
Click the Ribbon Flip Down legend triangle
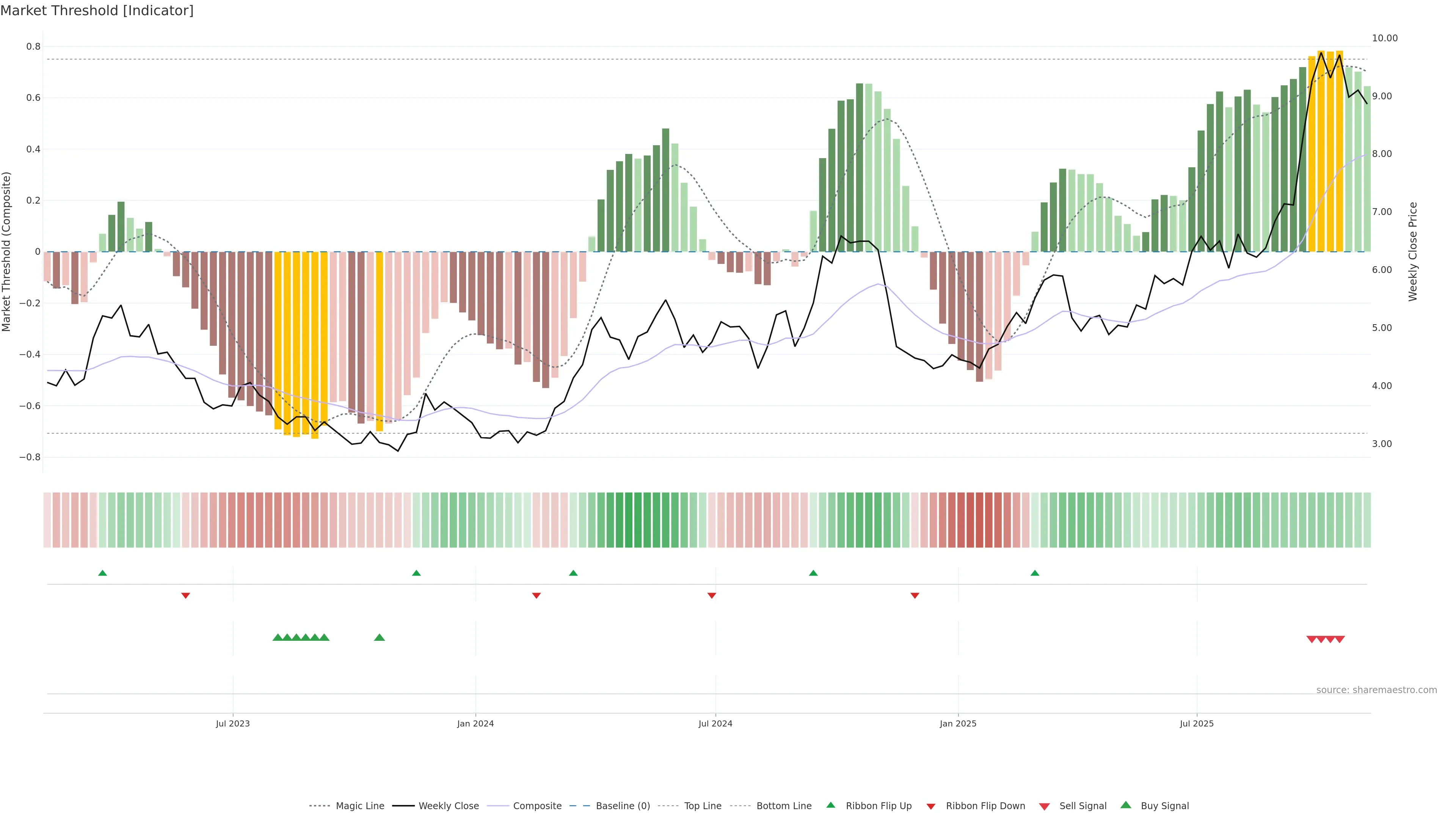[x=931, y=806]
